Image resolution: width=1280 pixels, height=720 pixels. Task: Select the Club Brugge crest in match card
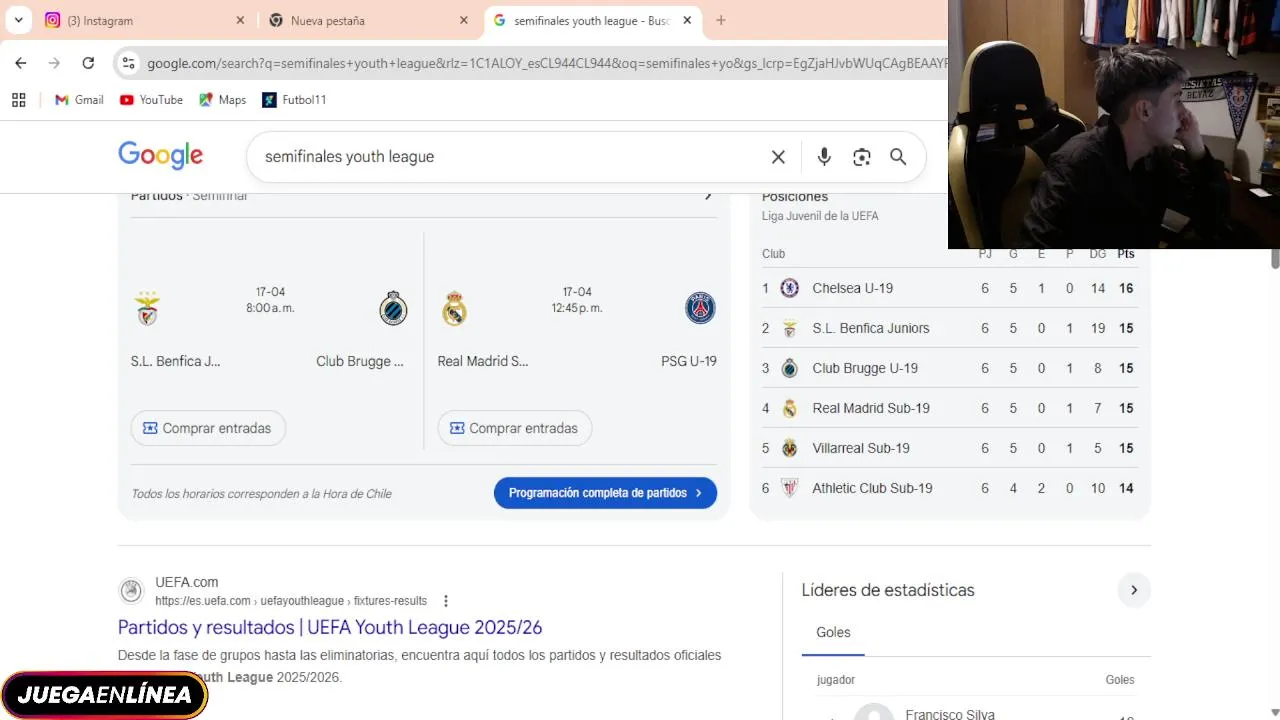pos(393,308)
